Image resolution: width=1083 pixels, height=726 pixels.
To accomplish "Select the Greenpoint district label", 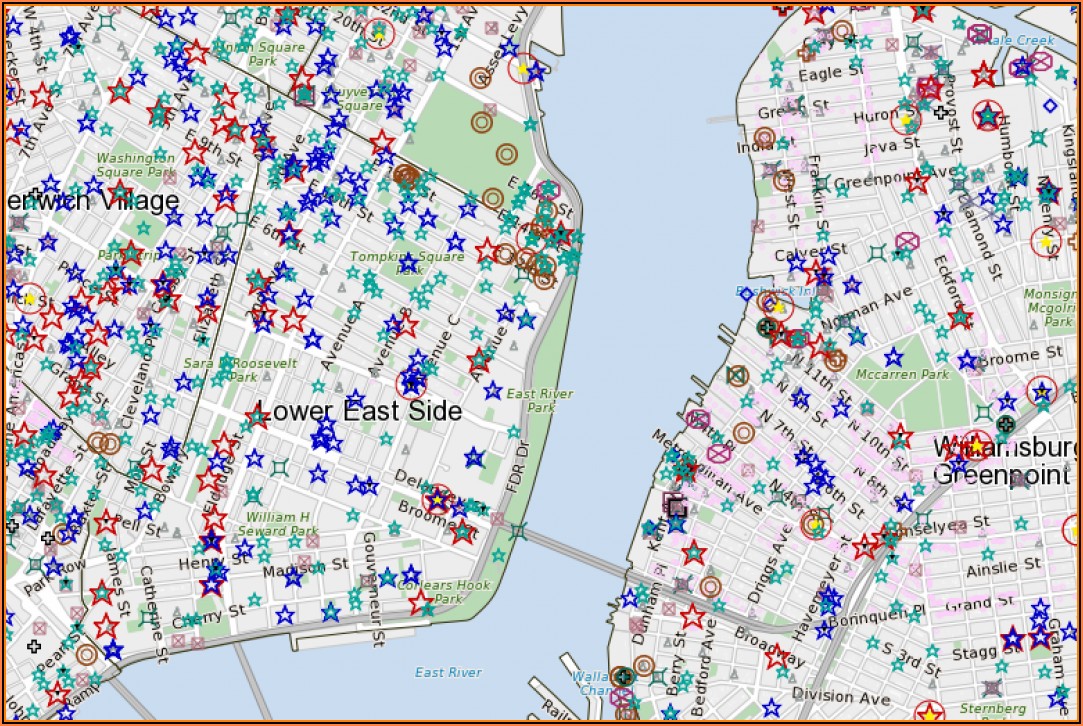I will [1001, 475].
